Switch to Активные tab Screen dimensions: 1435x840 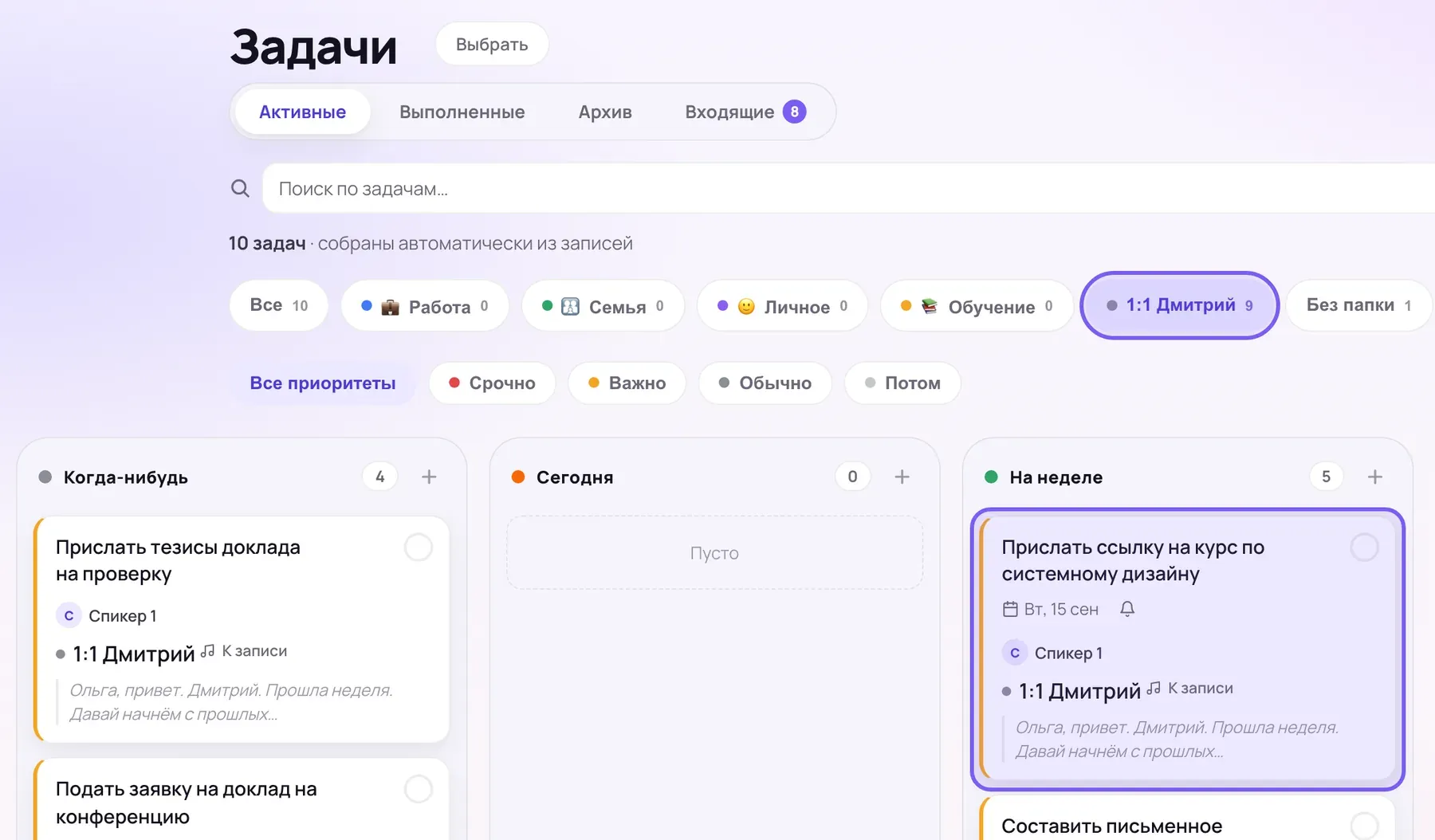click(x=302, y=112)
